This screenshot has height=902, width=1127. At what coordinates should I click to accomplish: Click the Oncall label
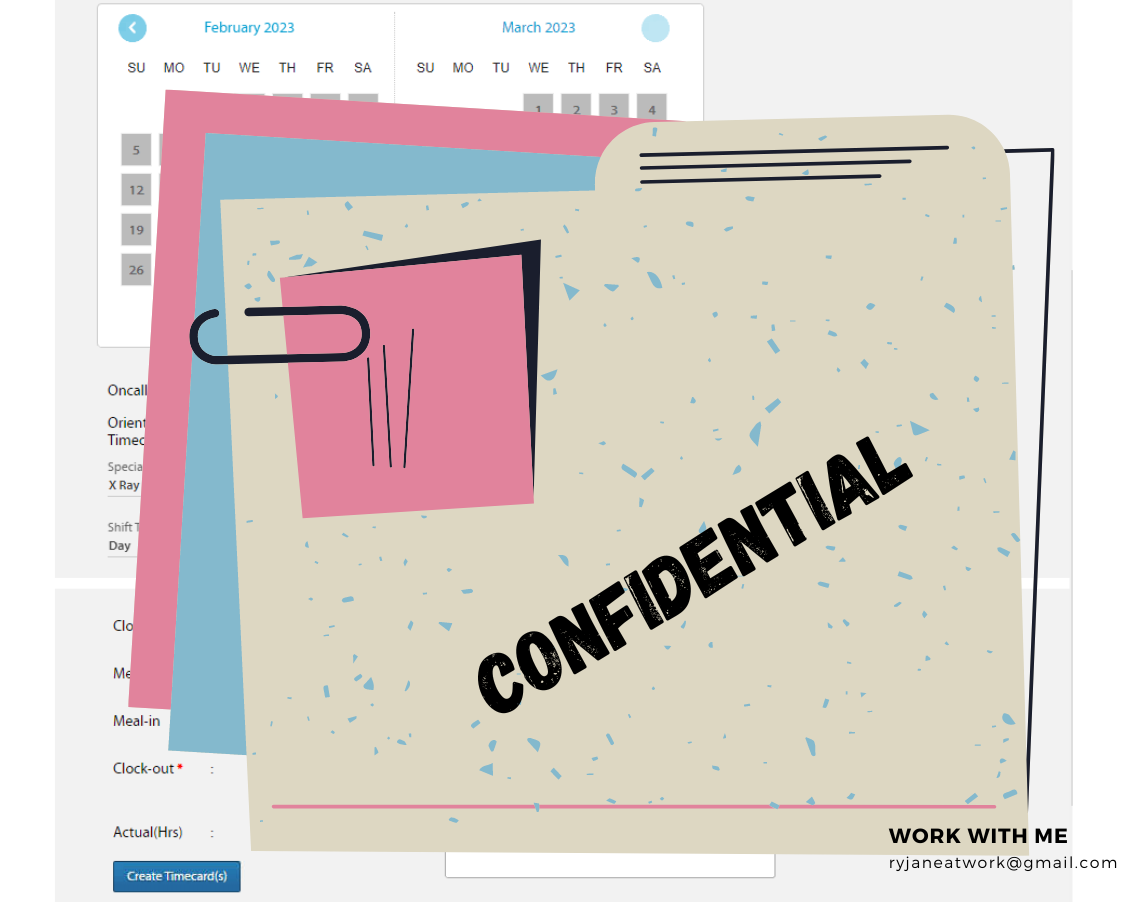[x=127, y=390]
